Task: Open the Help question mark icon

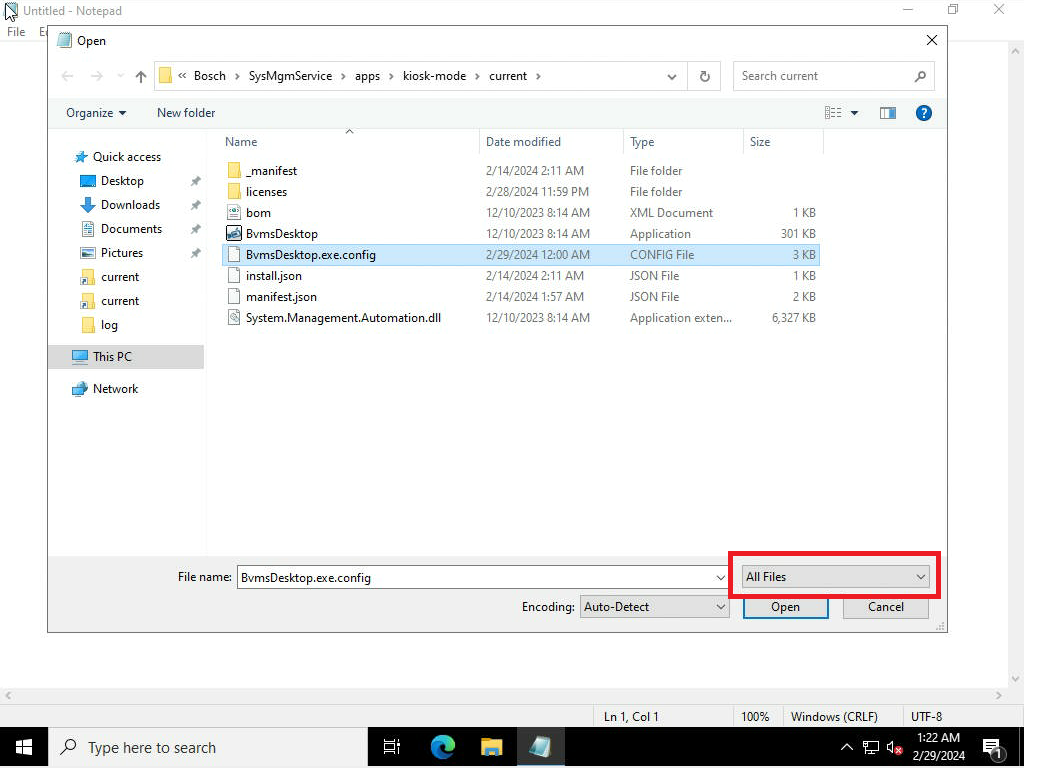Action: pos(924,113)
